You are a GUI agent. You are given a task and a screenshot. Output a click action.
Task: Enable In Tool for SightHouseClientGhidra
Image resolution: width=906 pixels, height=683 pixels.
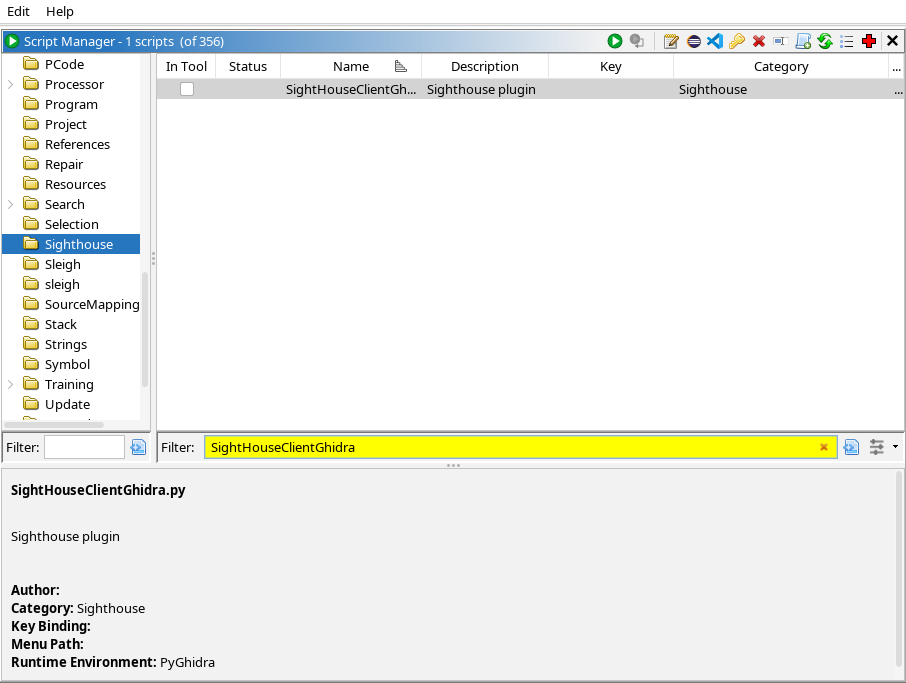tap(186, 89)
